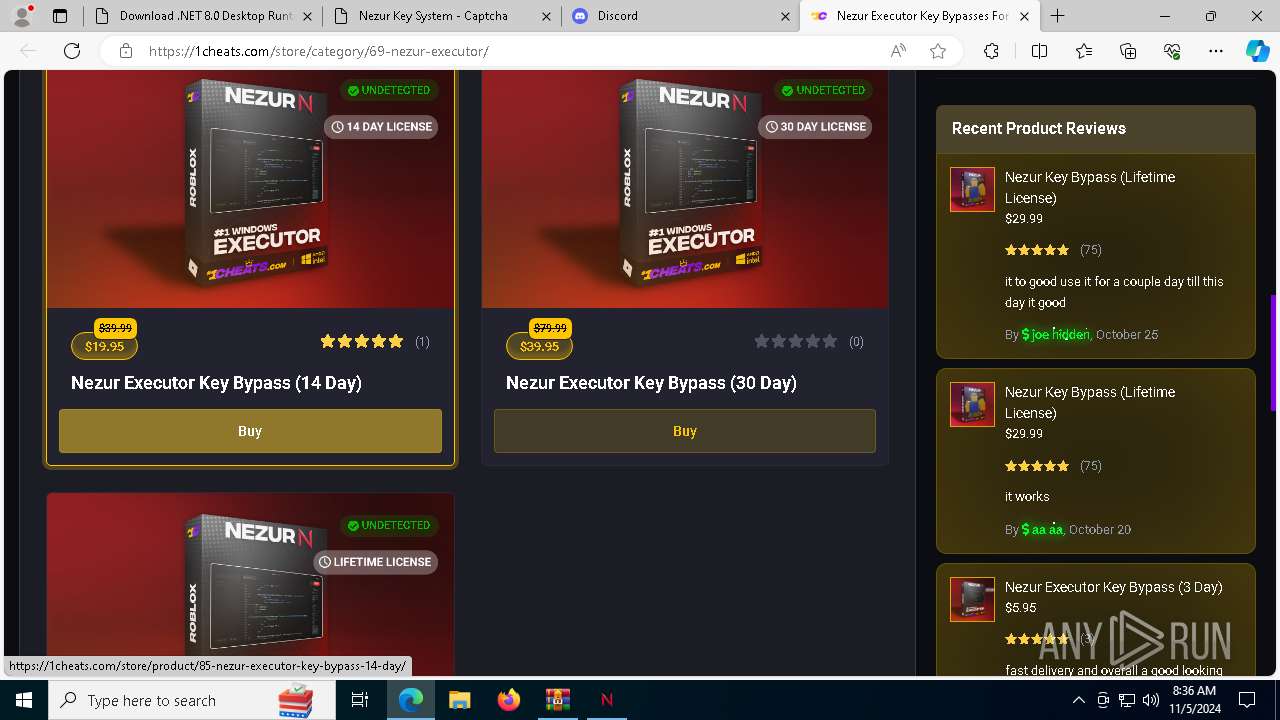1280x720 pixels.
Task: Refresh the page with the reload icon
Action: tap(72, 51)
